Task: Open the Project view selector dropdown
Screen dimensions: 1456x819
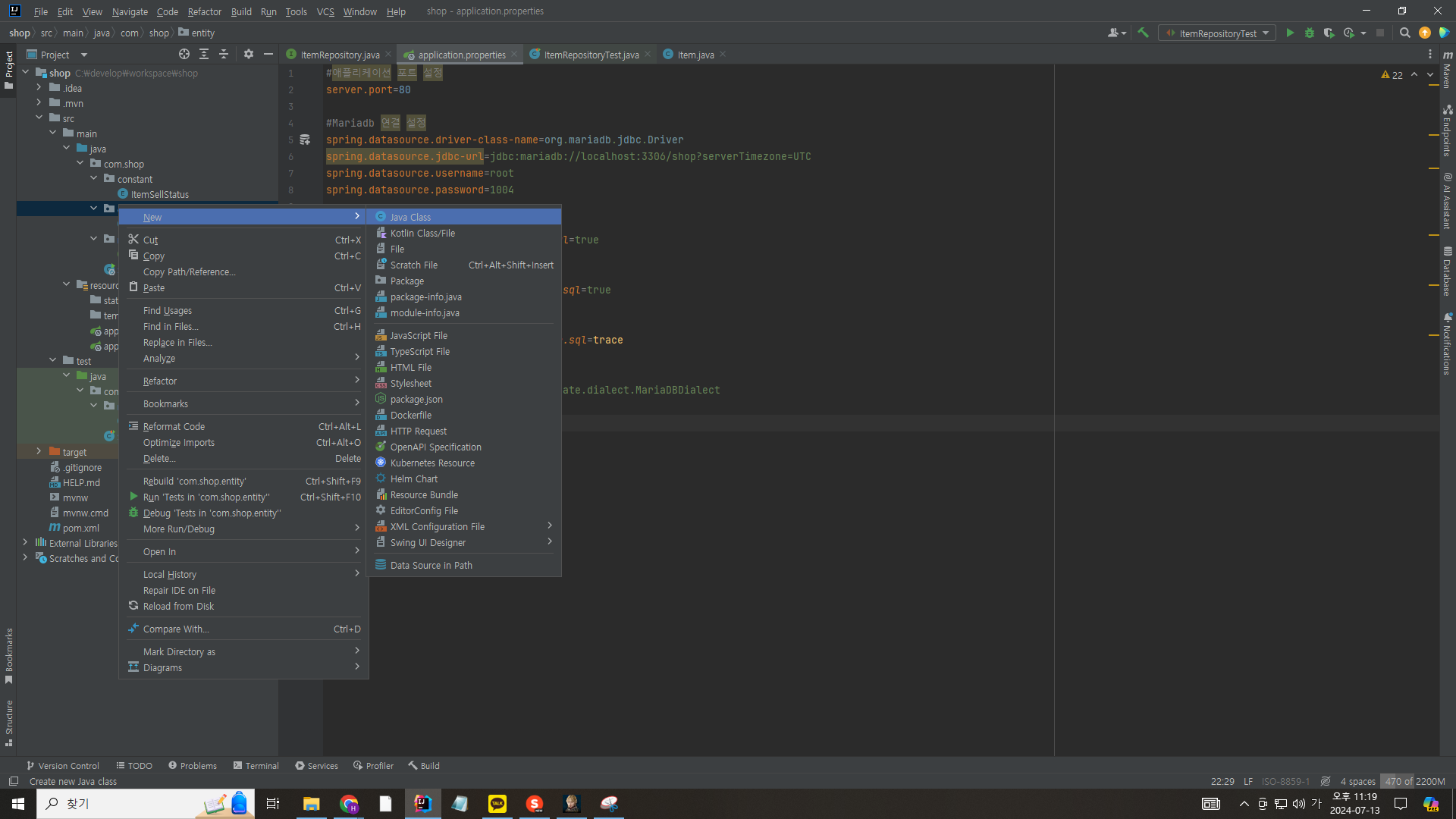Action: 58,55
